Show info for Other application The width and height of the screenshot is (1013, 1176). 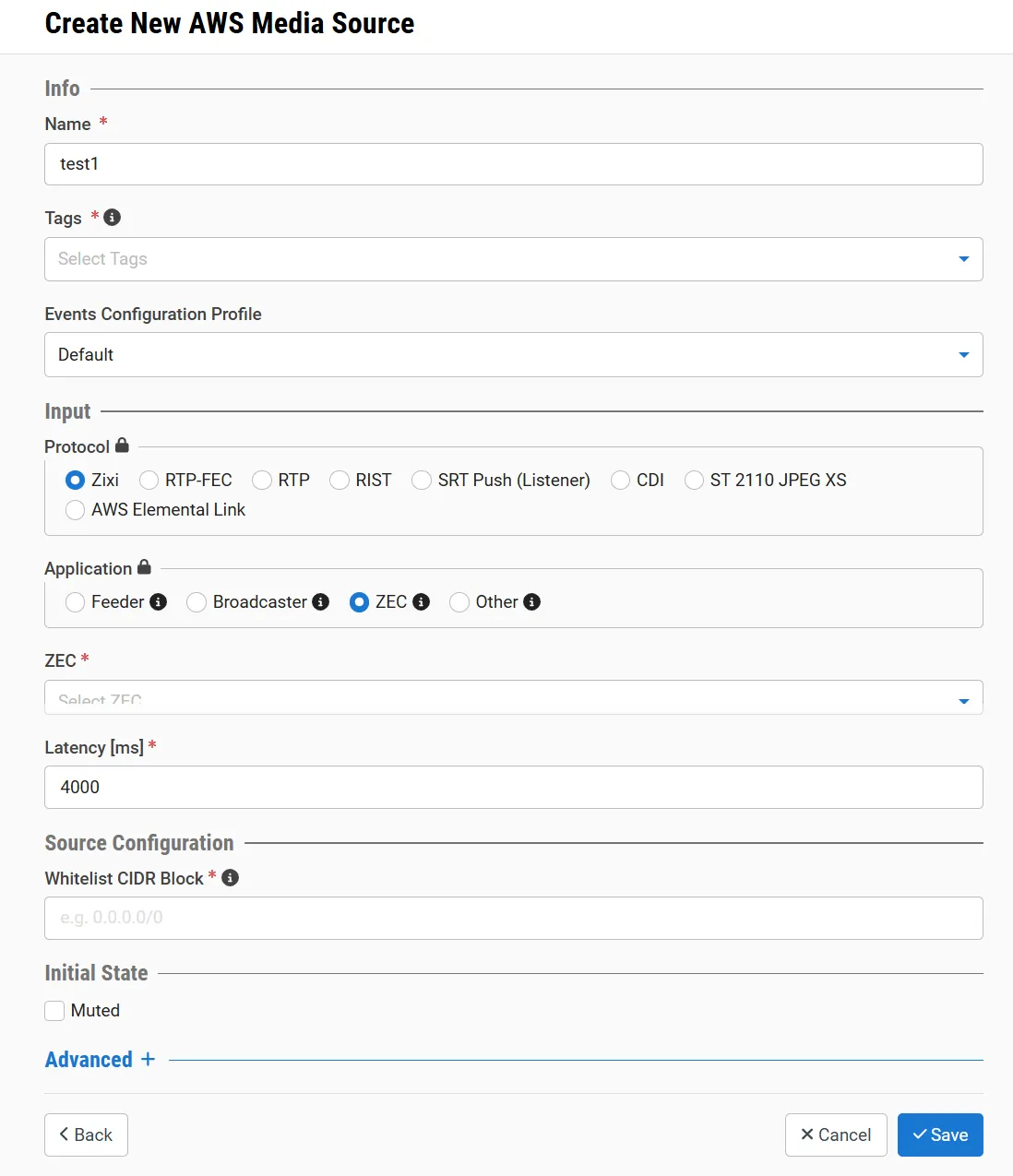coord(532,602)
